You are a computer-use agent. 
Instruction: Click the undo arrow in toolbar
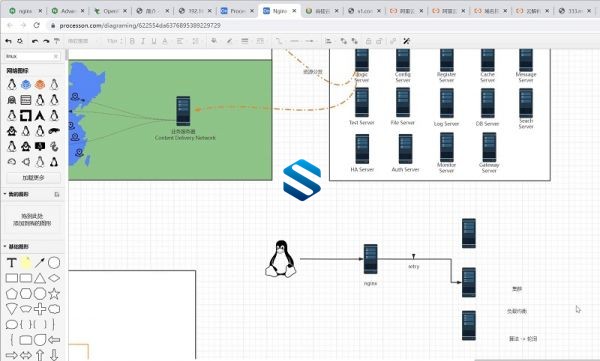click(x=35, y=41)
